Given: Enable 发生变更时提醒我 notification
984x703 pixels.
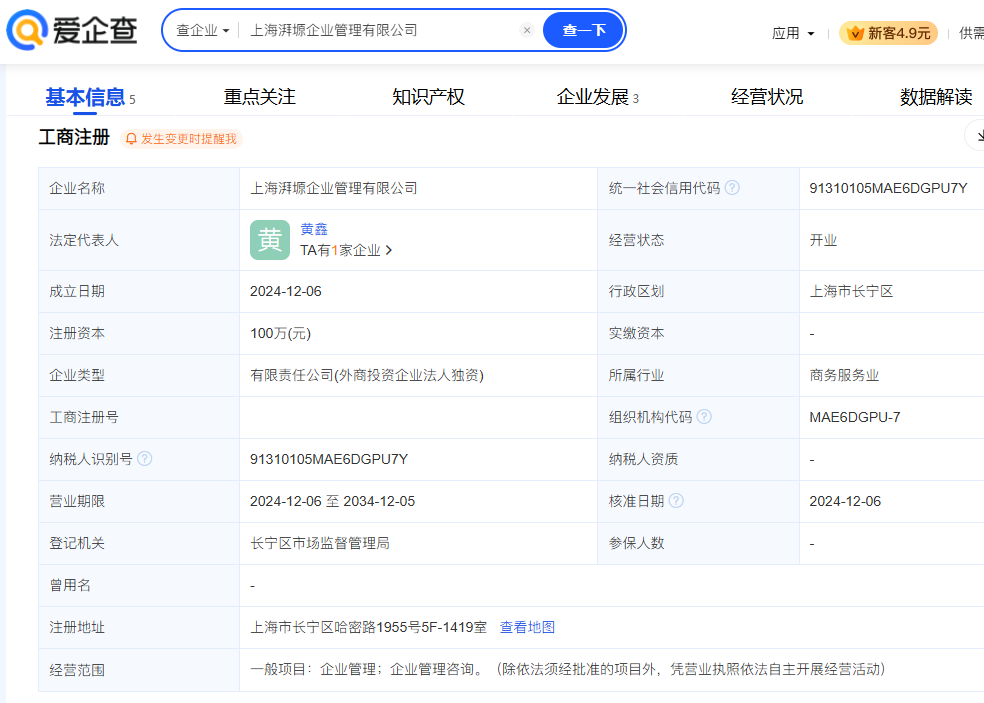Looking at the screenshot, I should pos(181,139).
